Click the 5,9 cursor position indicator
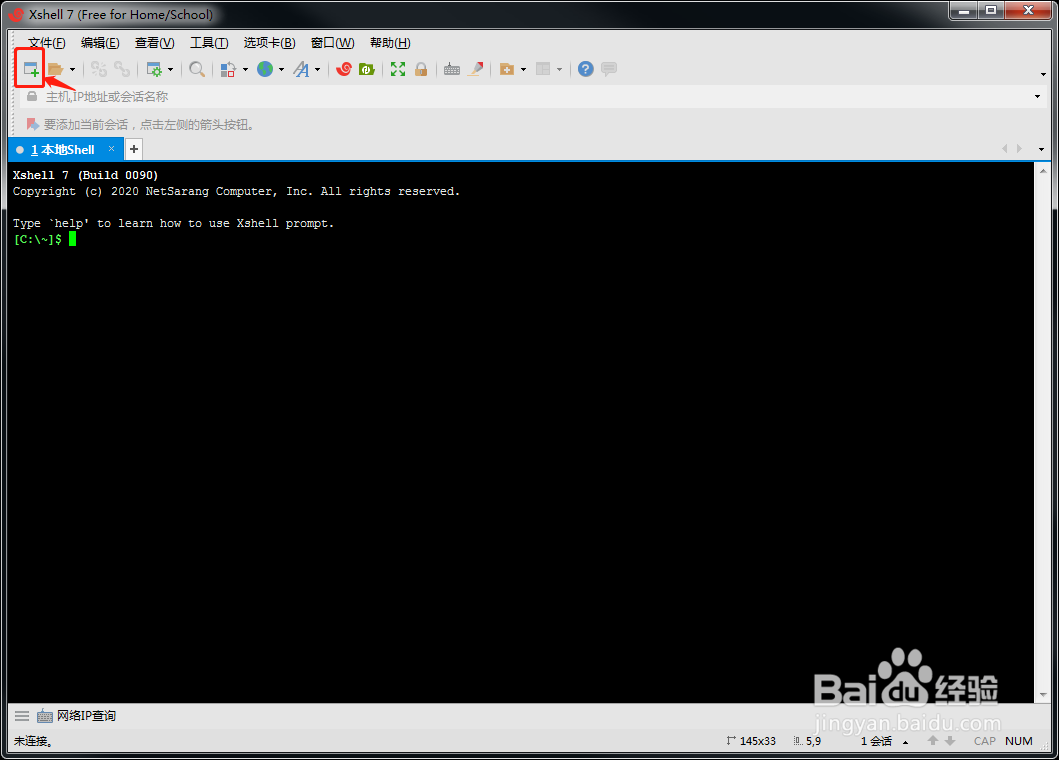Screen dimensions: 1059x760 click(807, 741)
